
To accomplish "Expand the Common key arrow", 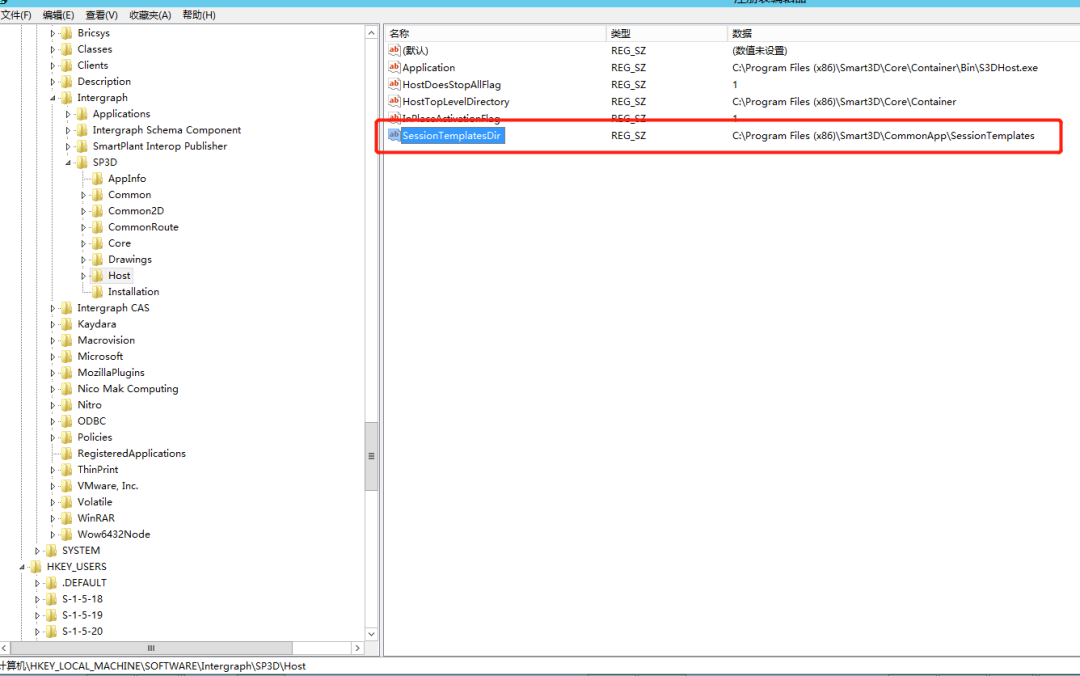I will (83, 195).
